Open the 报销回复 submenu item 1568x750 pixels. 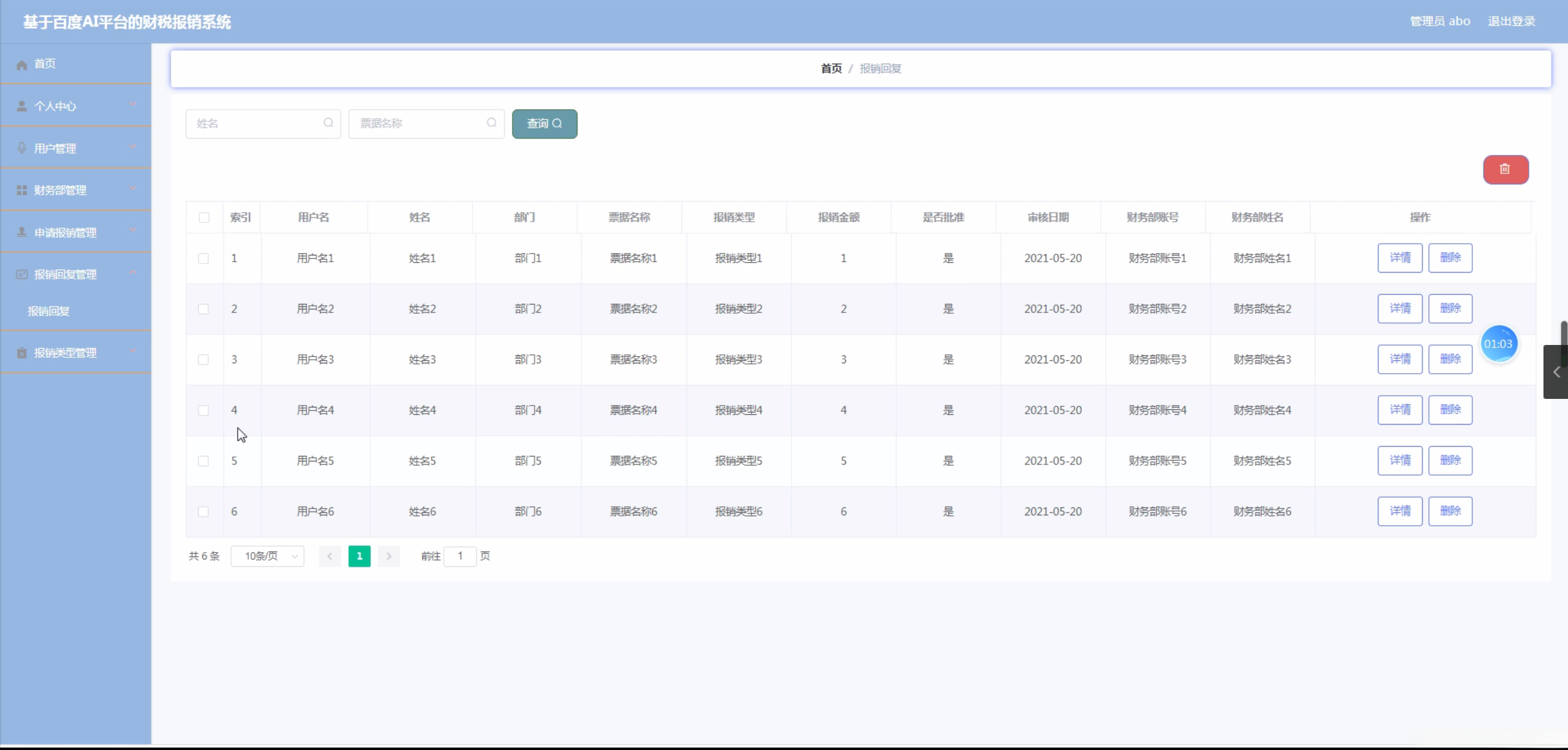[x=49, y=311]
